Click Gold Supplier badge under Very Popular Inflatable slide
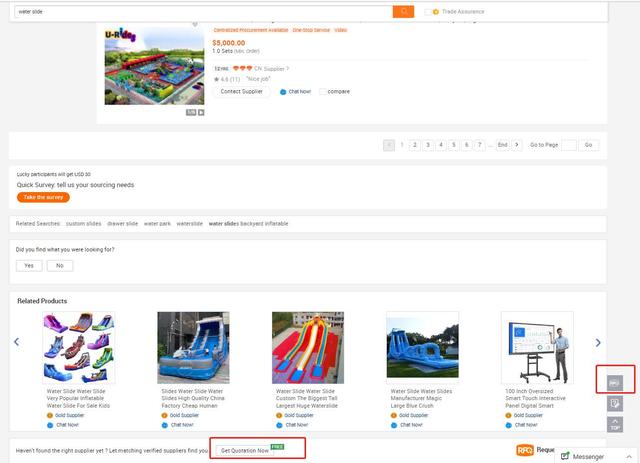This screenshot has height=463, width=640. [50, 415]
